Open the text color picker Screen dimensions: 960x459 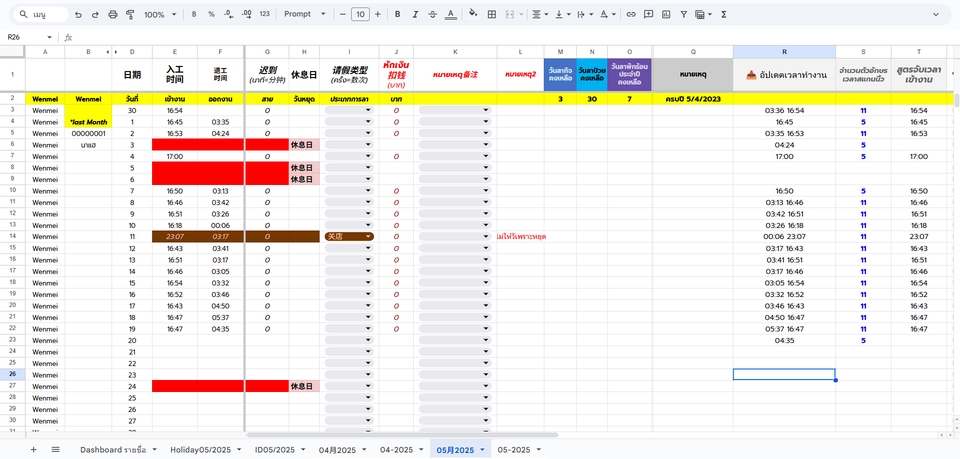coord(451,14)
